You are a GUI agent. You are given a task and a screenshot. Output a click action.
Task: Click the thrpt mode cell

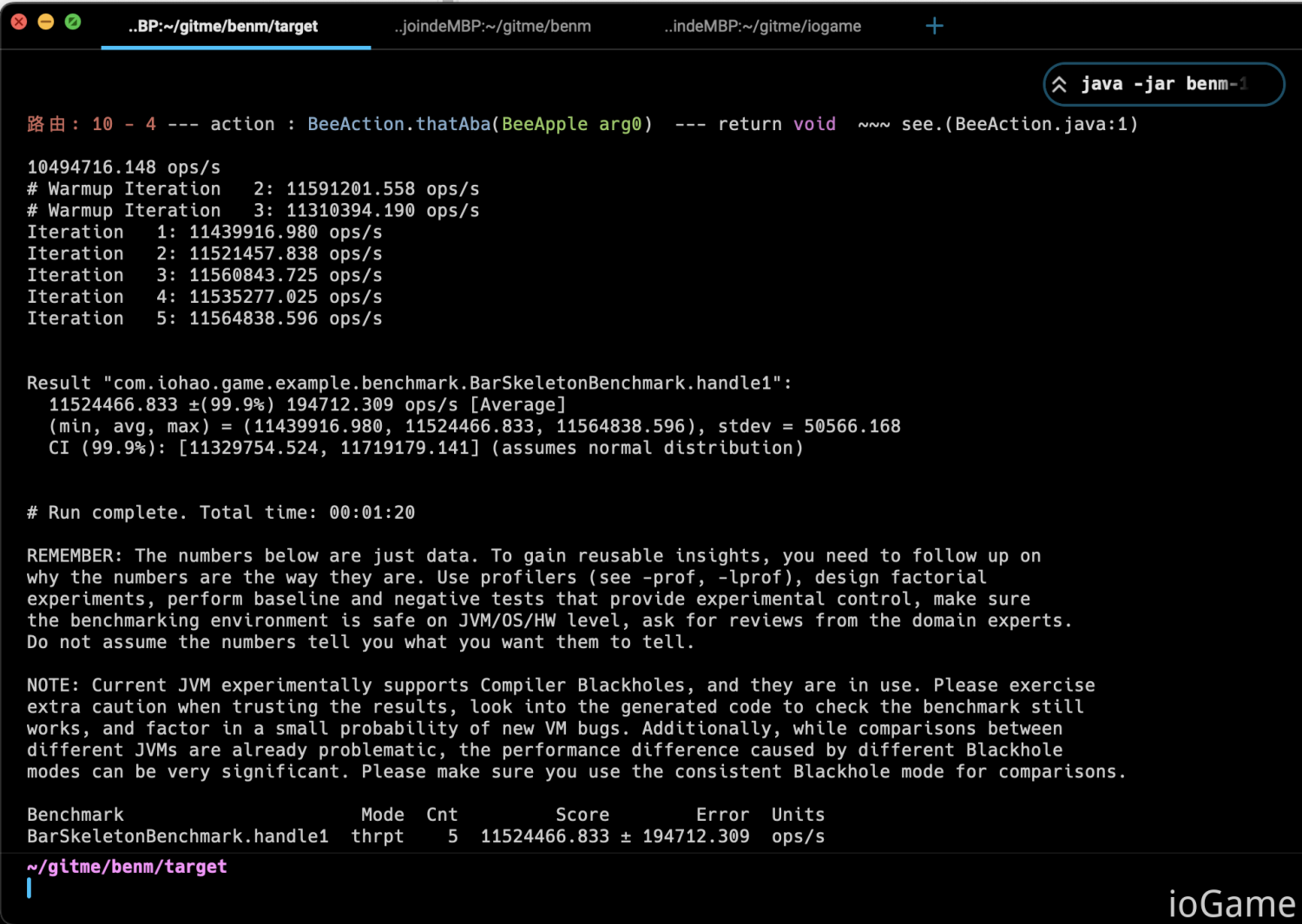(378, 836)
